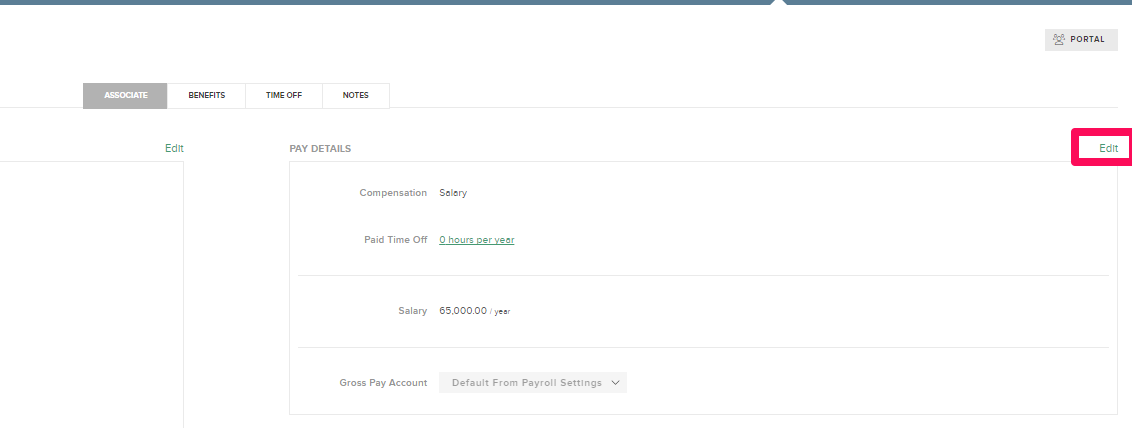Click the Salary field label
Image resolution: width=1132 pixels, height=428 pixels.
coord(412,311)
